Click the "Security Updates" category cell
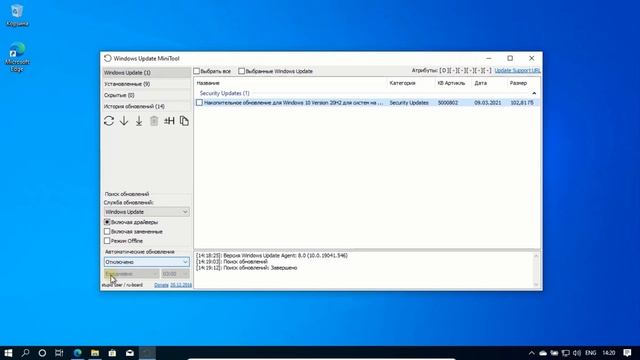Image resolution: width=640 pixels, height=360 pixels. 409,103
